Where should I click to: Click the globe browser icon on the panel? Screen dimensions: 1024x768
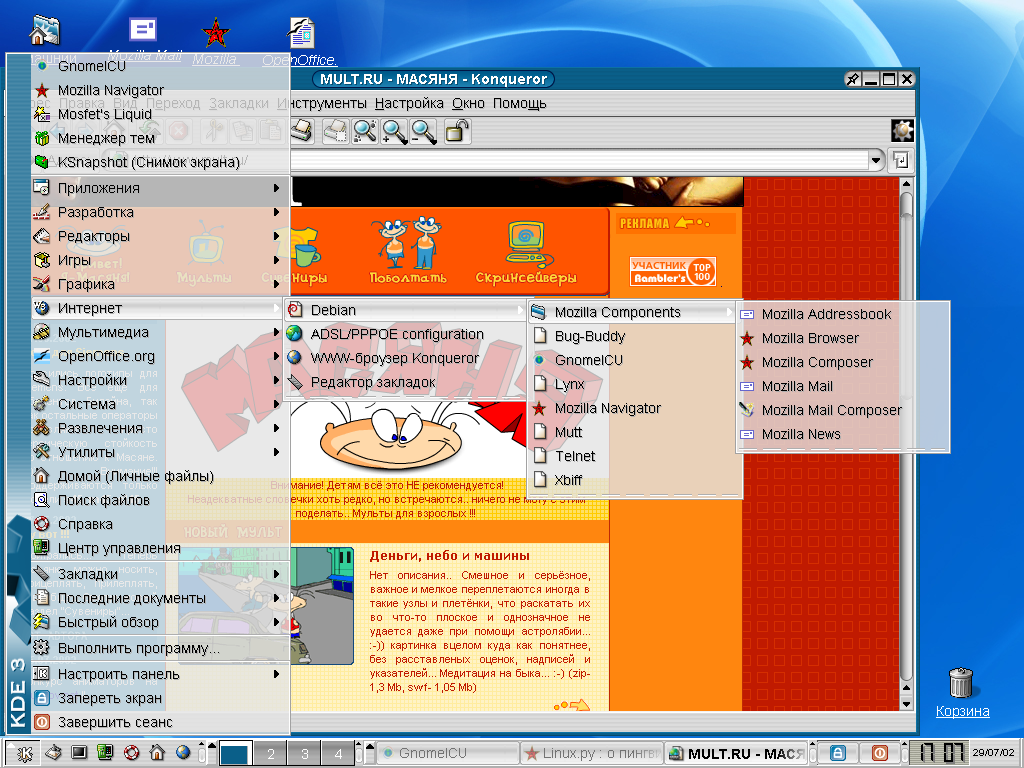[x=184, y=753]
